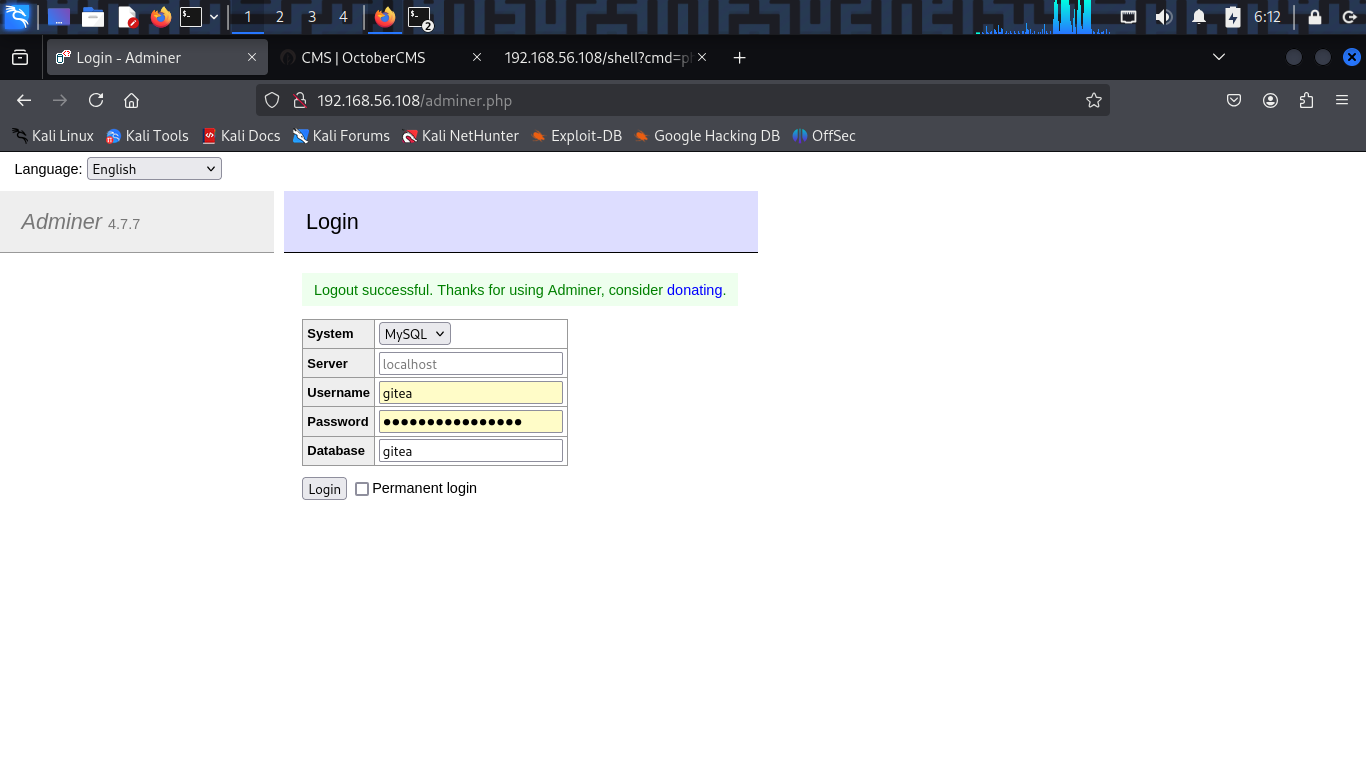Click the Login button

pyautogui.click(x=324, y=489)
